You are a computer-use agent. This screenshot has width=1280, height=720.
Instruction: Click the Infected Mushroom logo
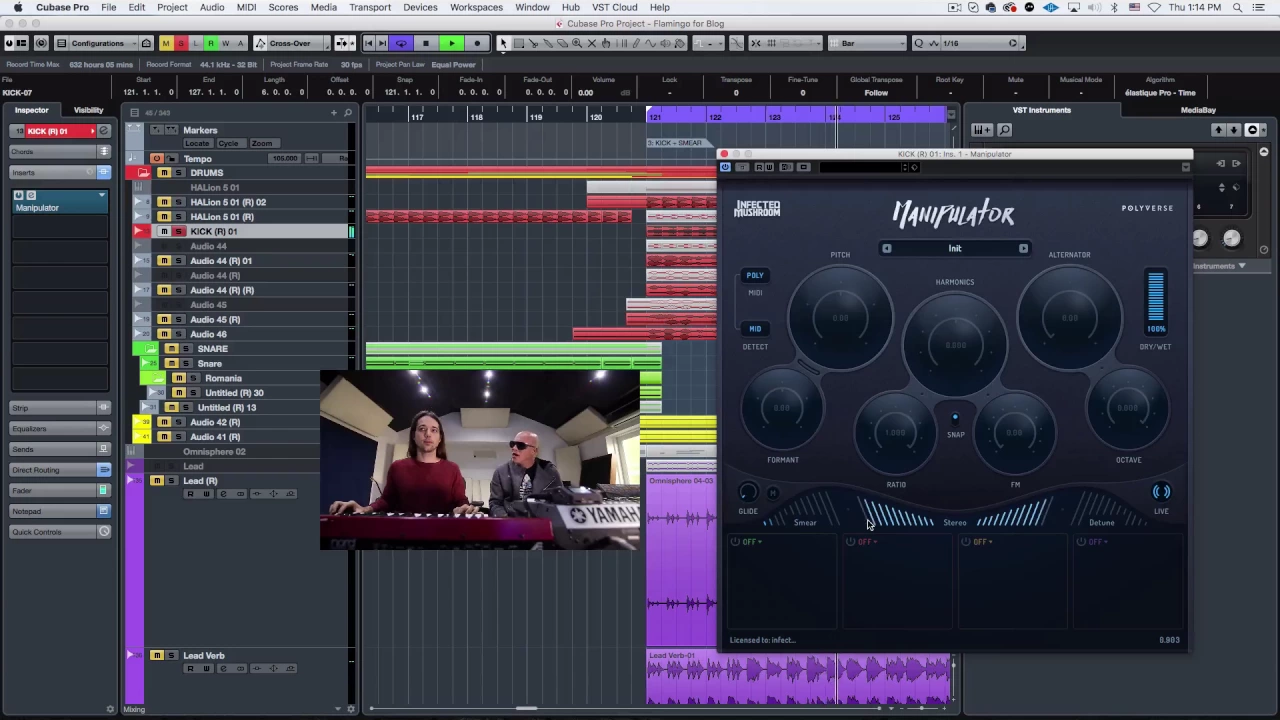[757, 208]
